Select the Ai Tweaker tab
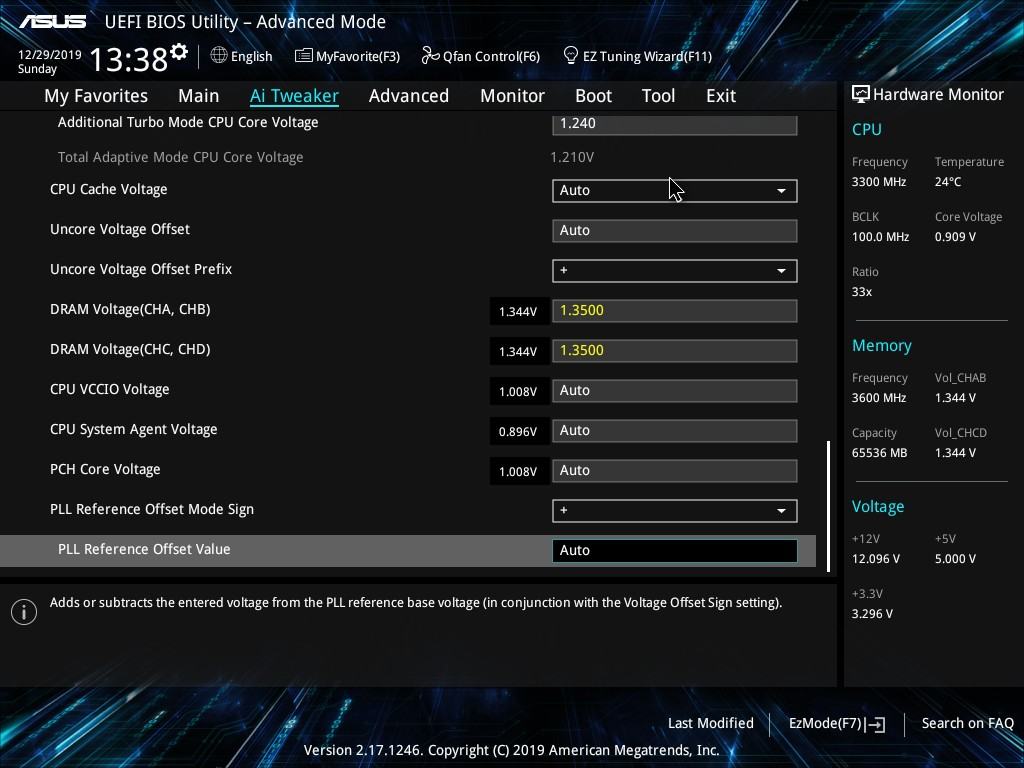The height and width of the screenshot is (768, 1024). 294,96
